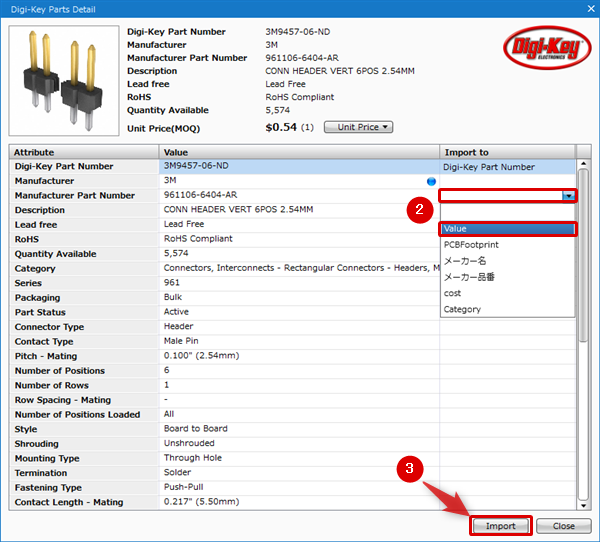This screenshot has height=542, width=600.
Task: Click the scrollbar up arrow
Action: click(x=584, y=164)
